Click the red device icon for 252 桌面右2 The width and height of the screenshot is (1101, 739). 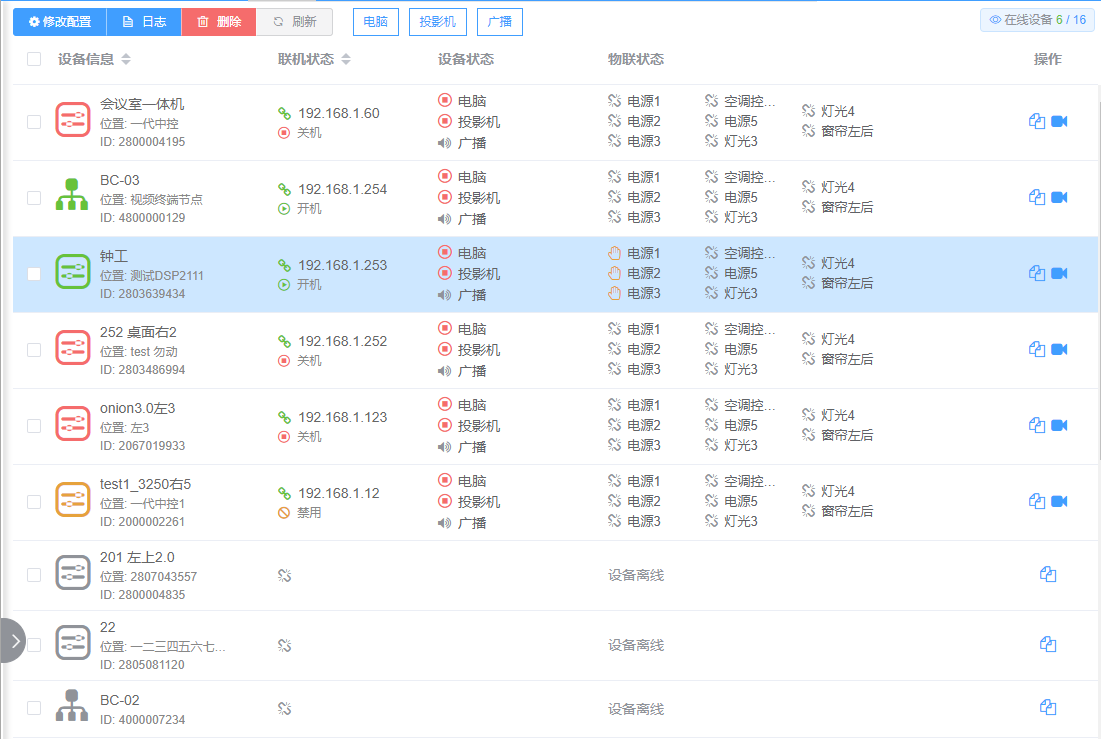(73, 349)
